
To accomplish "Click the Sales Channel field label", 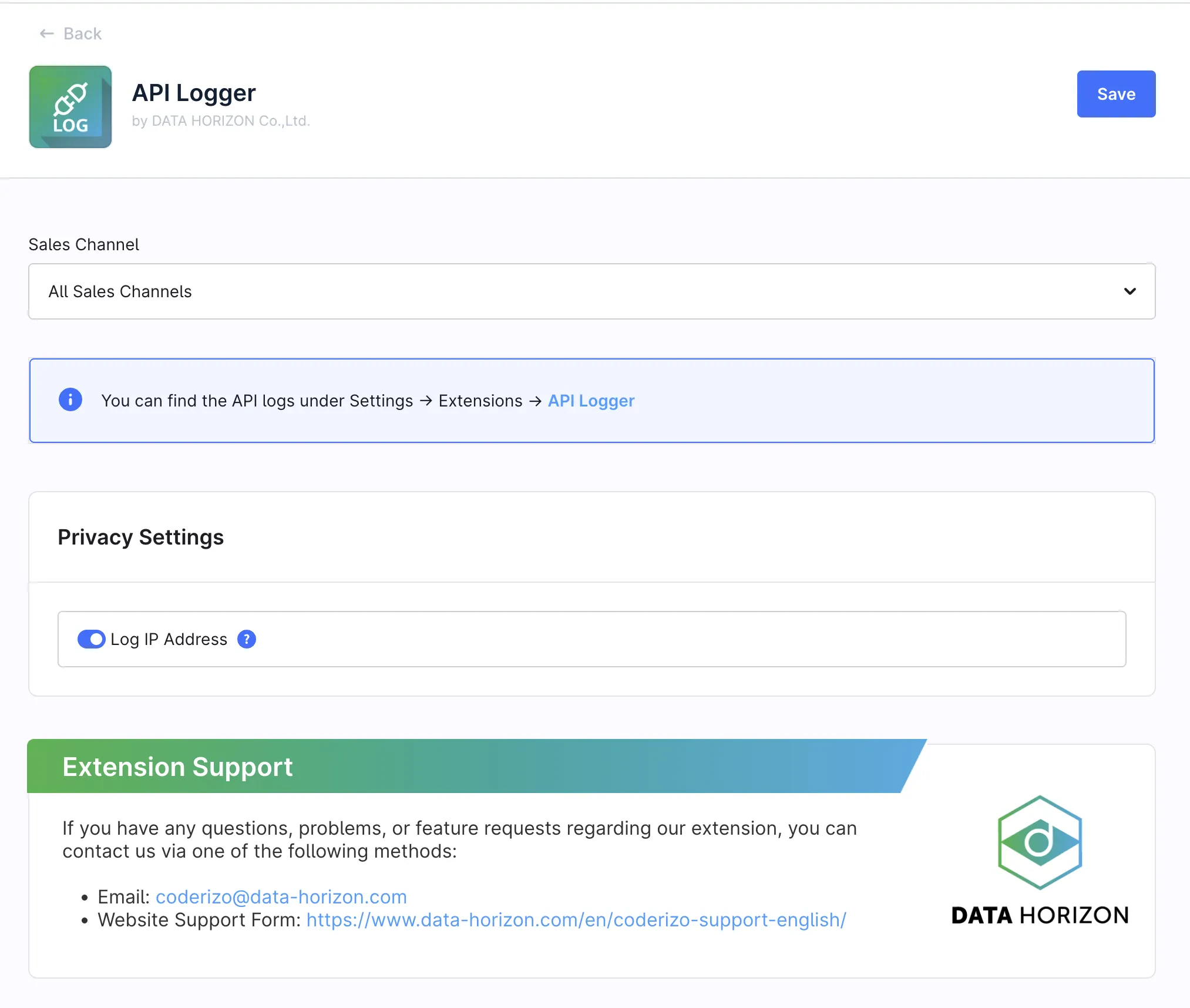I will [83, 244].
